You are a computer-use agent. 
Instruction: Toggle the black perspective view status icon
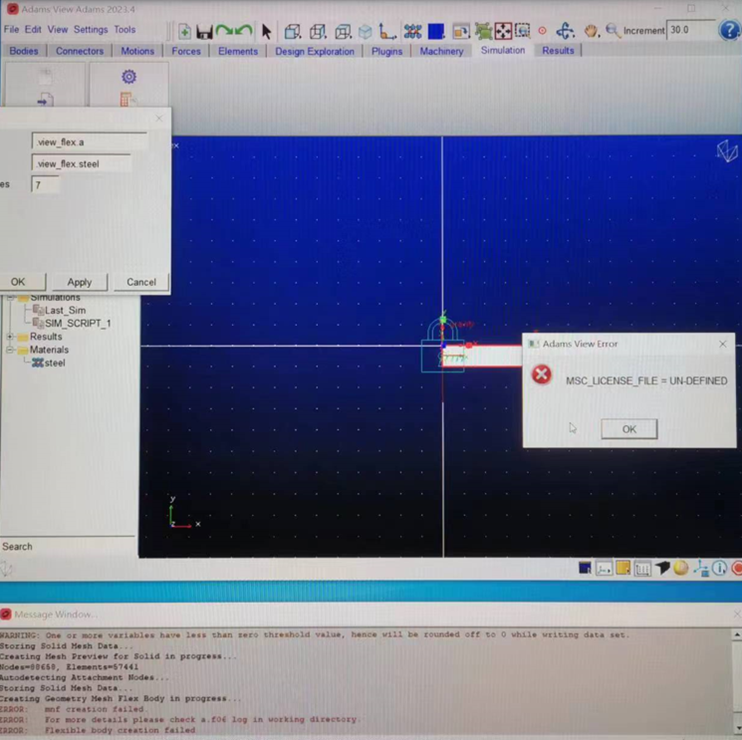tap(662, 567)
